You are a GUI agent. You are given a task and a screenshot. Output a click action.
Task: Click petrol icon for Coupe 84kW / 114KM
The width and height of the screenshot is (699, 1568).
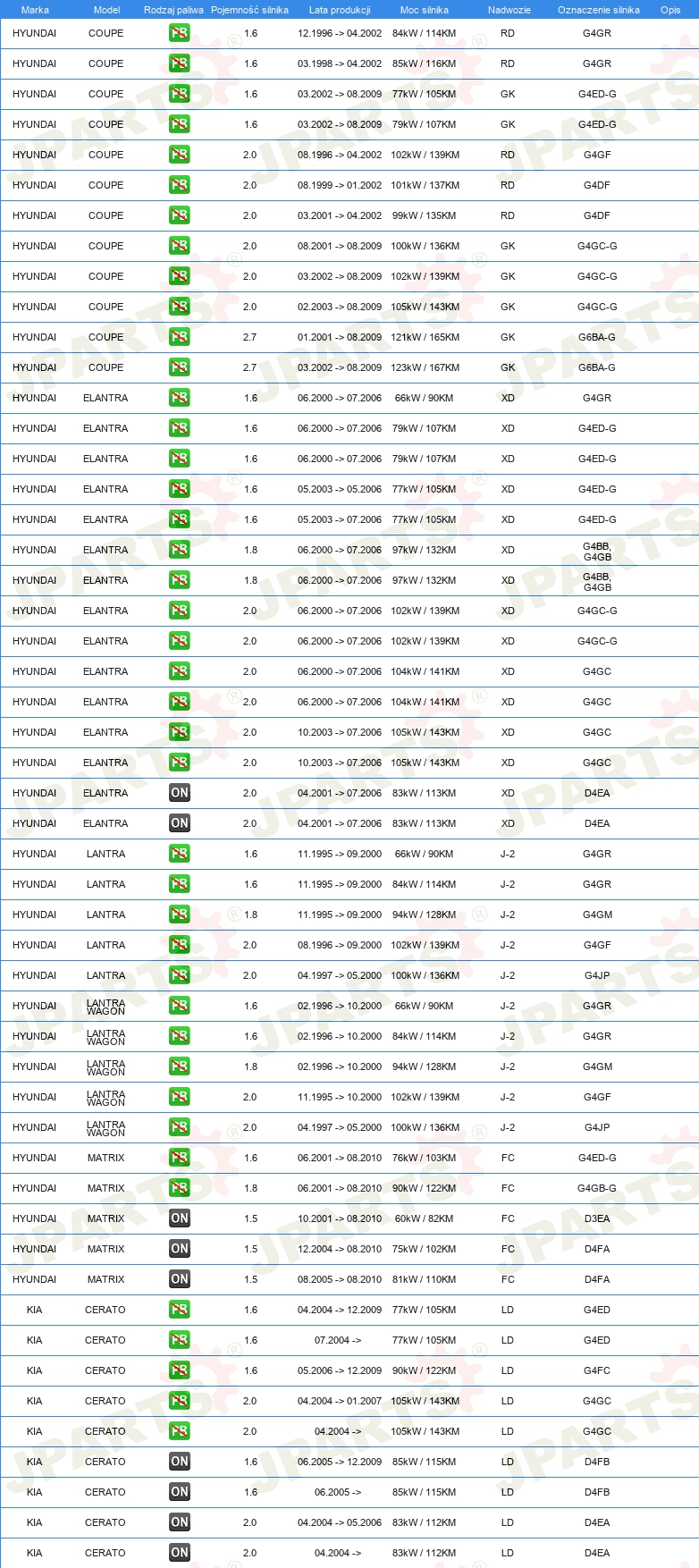coord(180,33)
